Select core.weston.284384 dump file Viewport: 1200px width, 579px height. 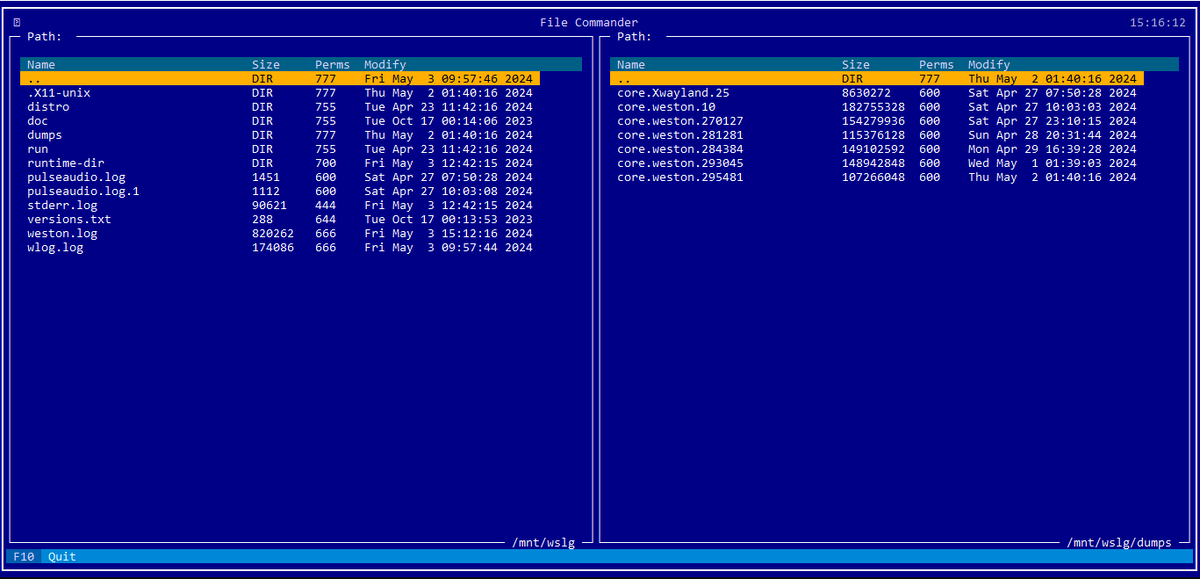877,149
